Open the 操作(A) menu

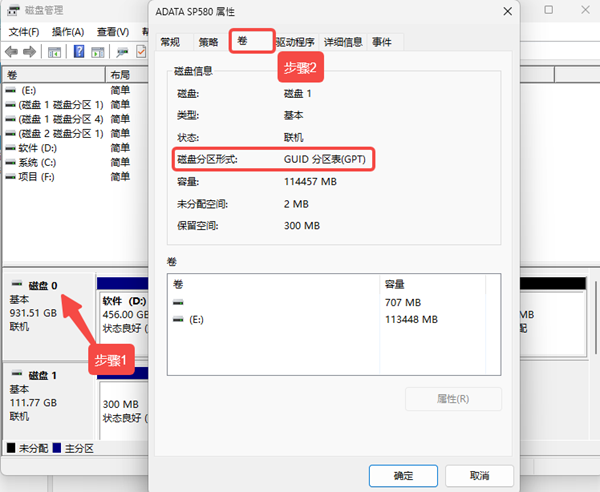coord(69,31)
